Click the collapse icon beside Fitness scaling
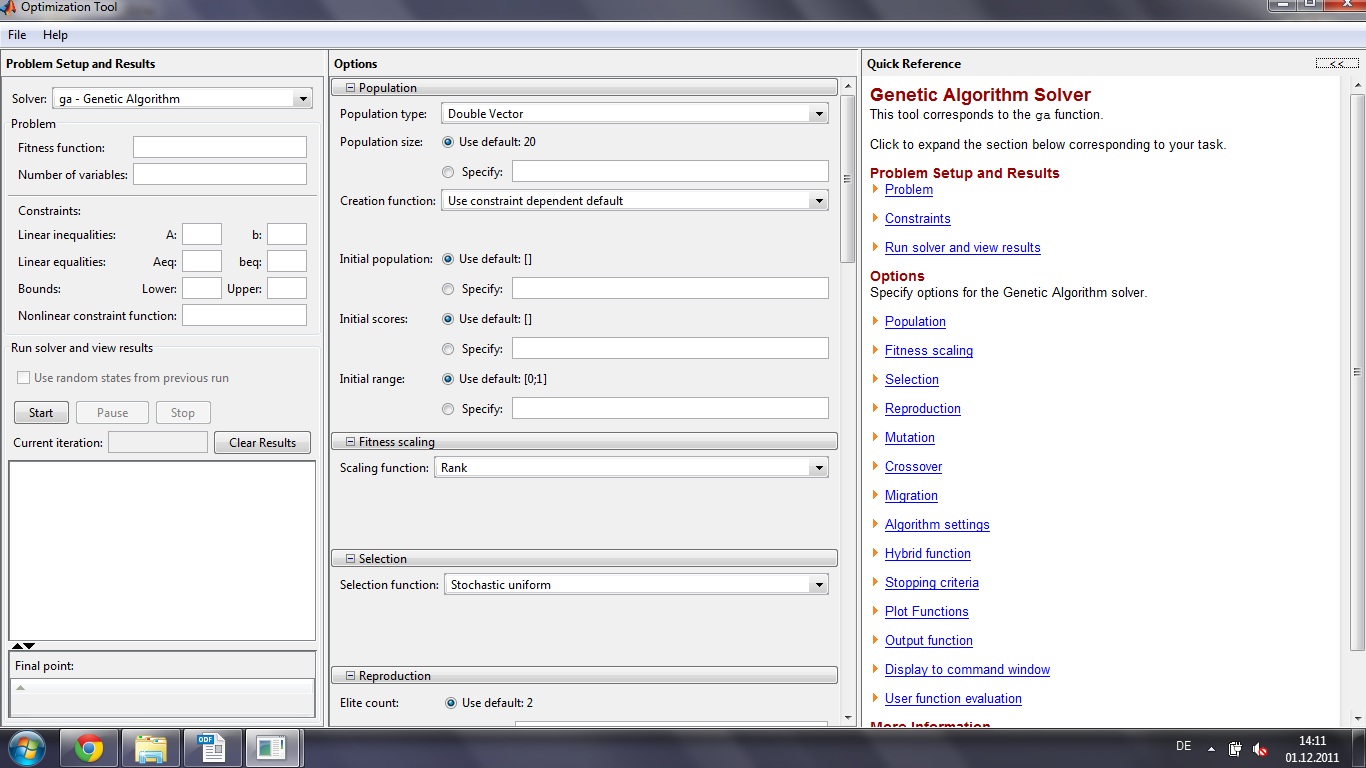 350,442
